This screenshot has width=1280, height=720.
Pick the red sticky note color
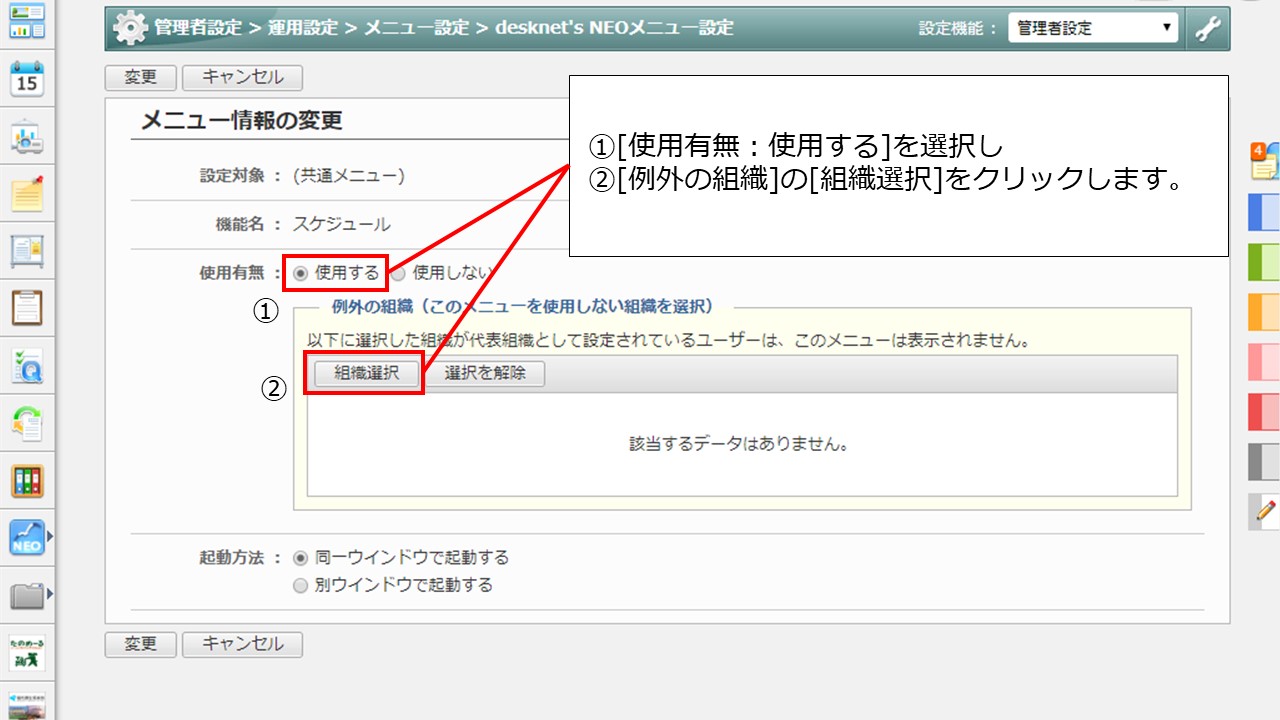click(1265, 412)
